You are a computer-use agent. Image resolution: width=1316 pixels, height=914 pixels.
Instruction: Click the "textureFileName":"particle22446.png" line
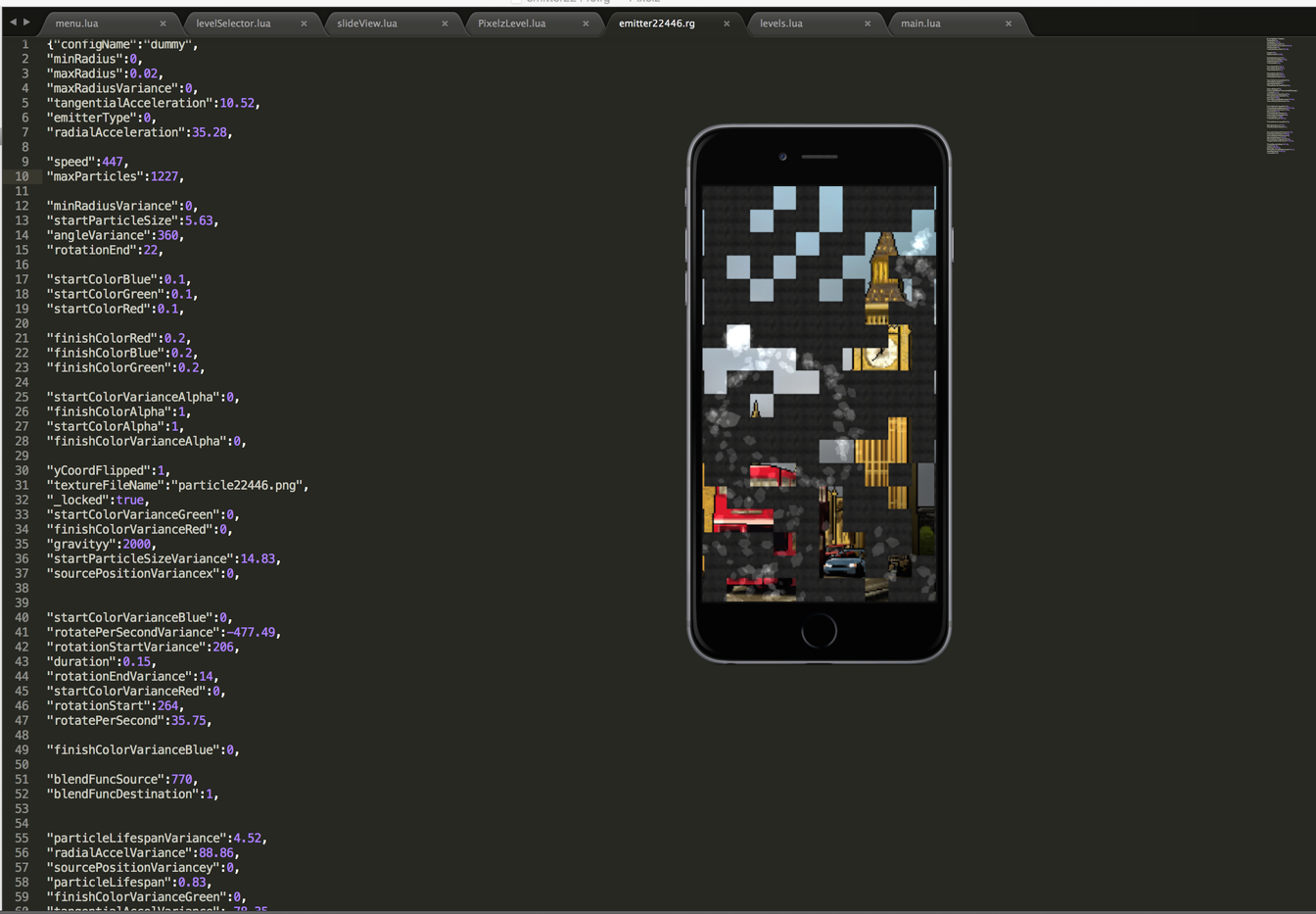point(177,485)
